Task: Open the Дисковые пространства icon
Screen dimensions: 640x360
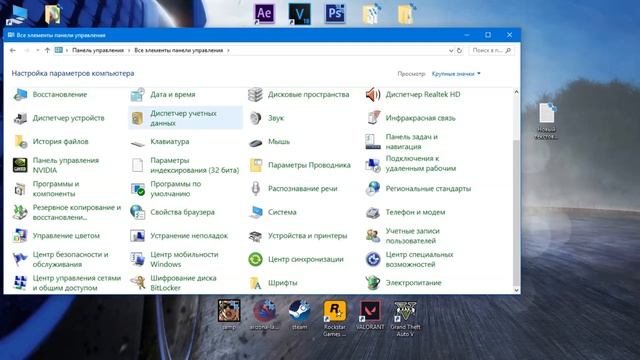Action: point(256,94)
